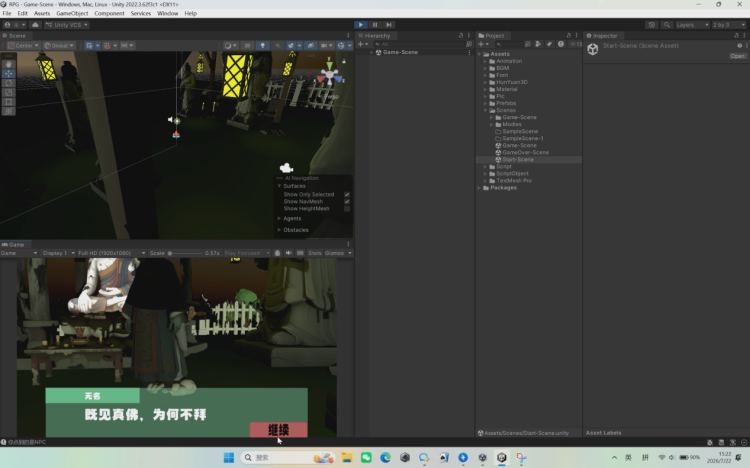Viewport: 750px width, 468px height.
Task: Open the Undo History icon
Action: (x=651, y=25)
